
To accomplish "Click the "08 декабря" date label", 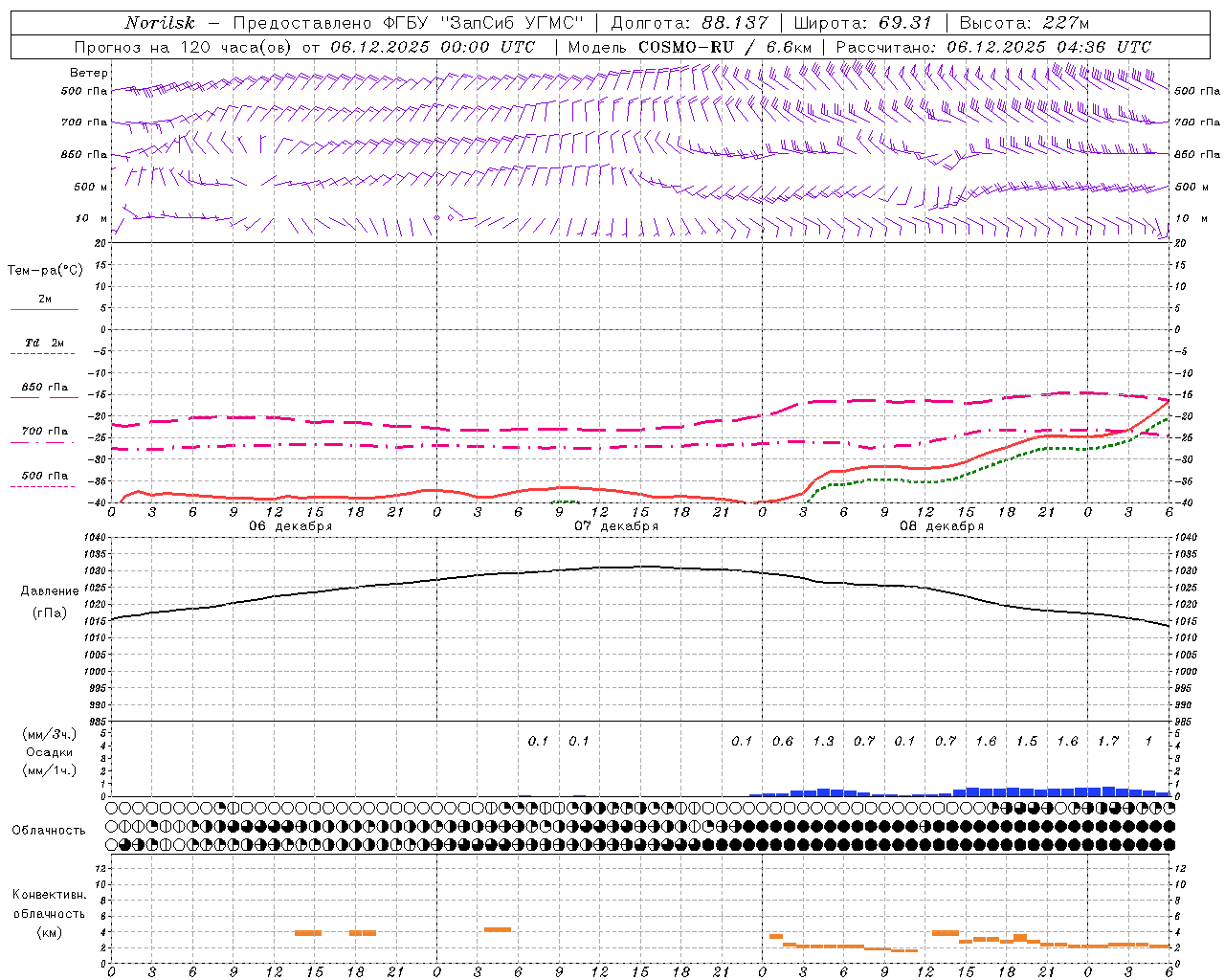I will pos(942,526).
